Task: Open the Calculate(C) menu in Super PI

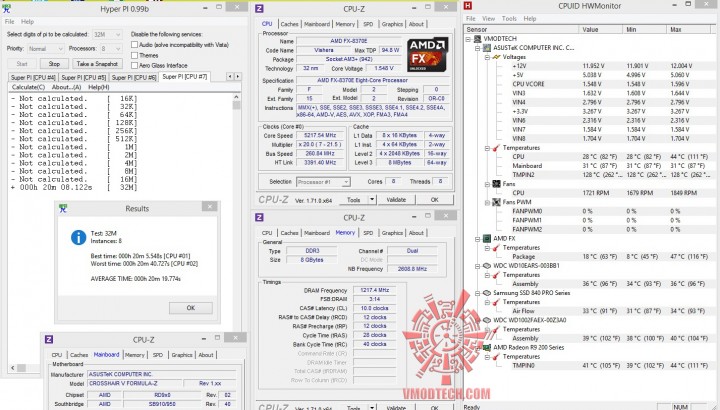Action: [28, 87]
